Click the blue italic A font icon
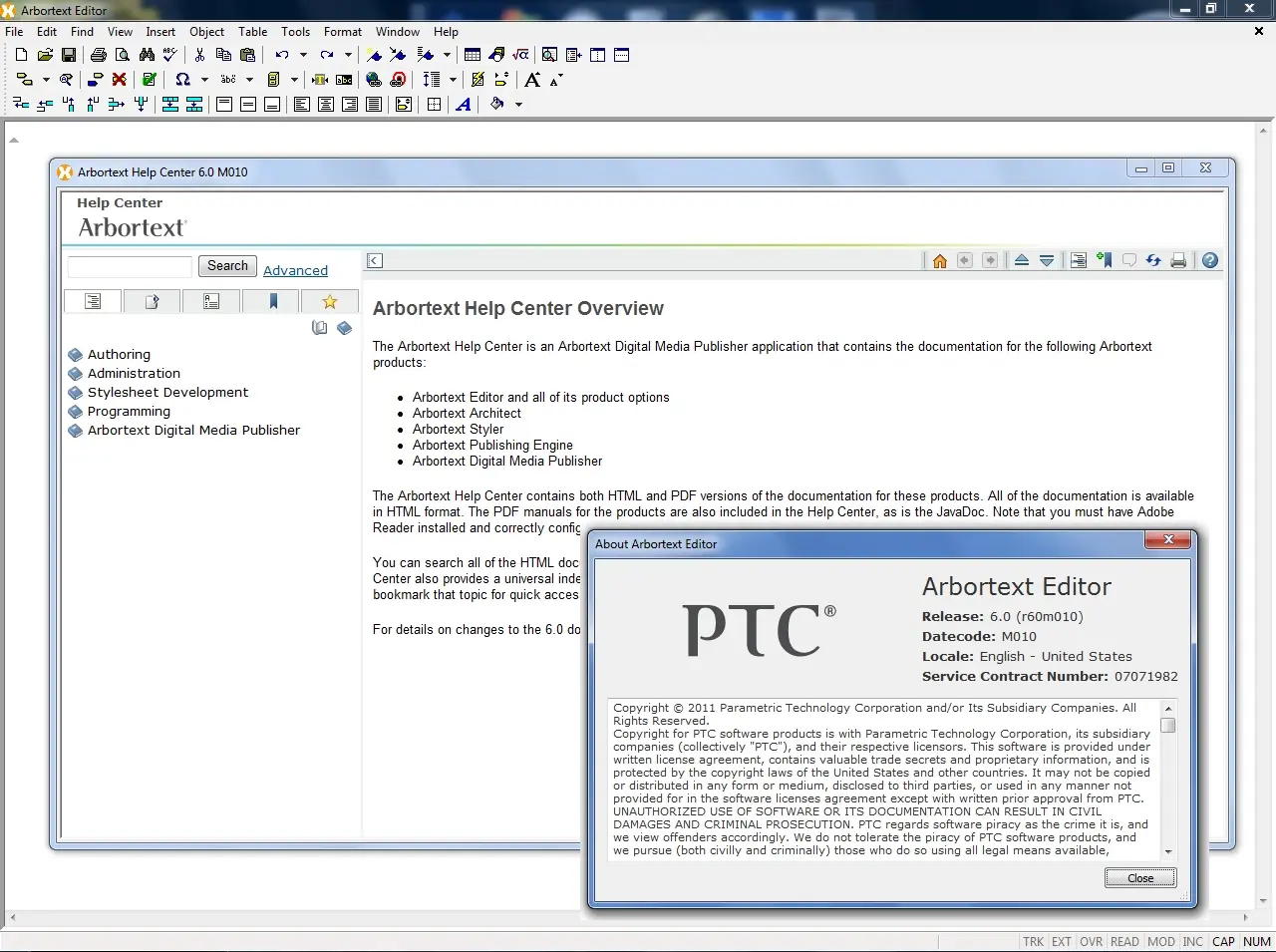Screen dimensions: 1276x952 [x=464, y=104]
